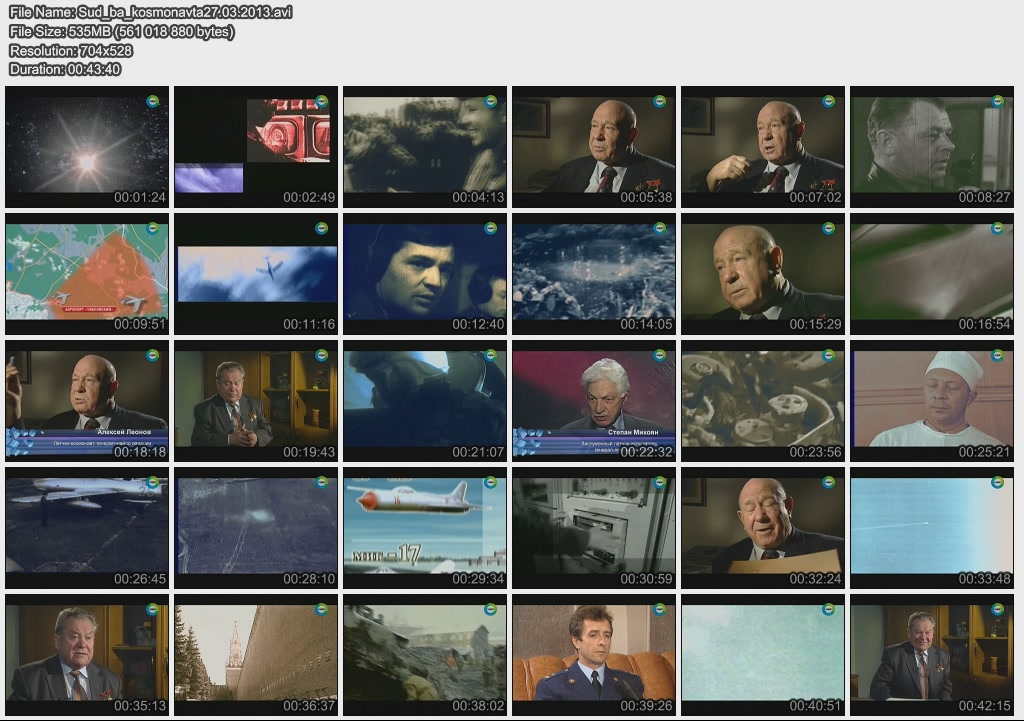Click the 00:14:05 timestamp label
This screenshot has width=1024, height=721.
pyautogui.click(x=647, y=324)
